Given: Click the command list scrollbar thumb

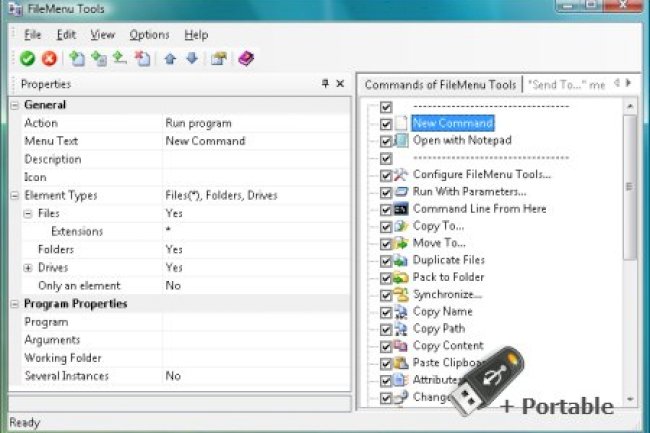Looking at the screenshot, I should click(x=630, y=187).
